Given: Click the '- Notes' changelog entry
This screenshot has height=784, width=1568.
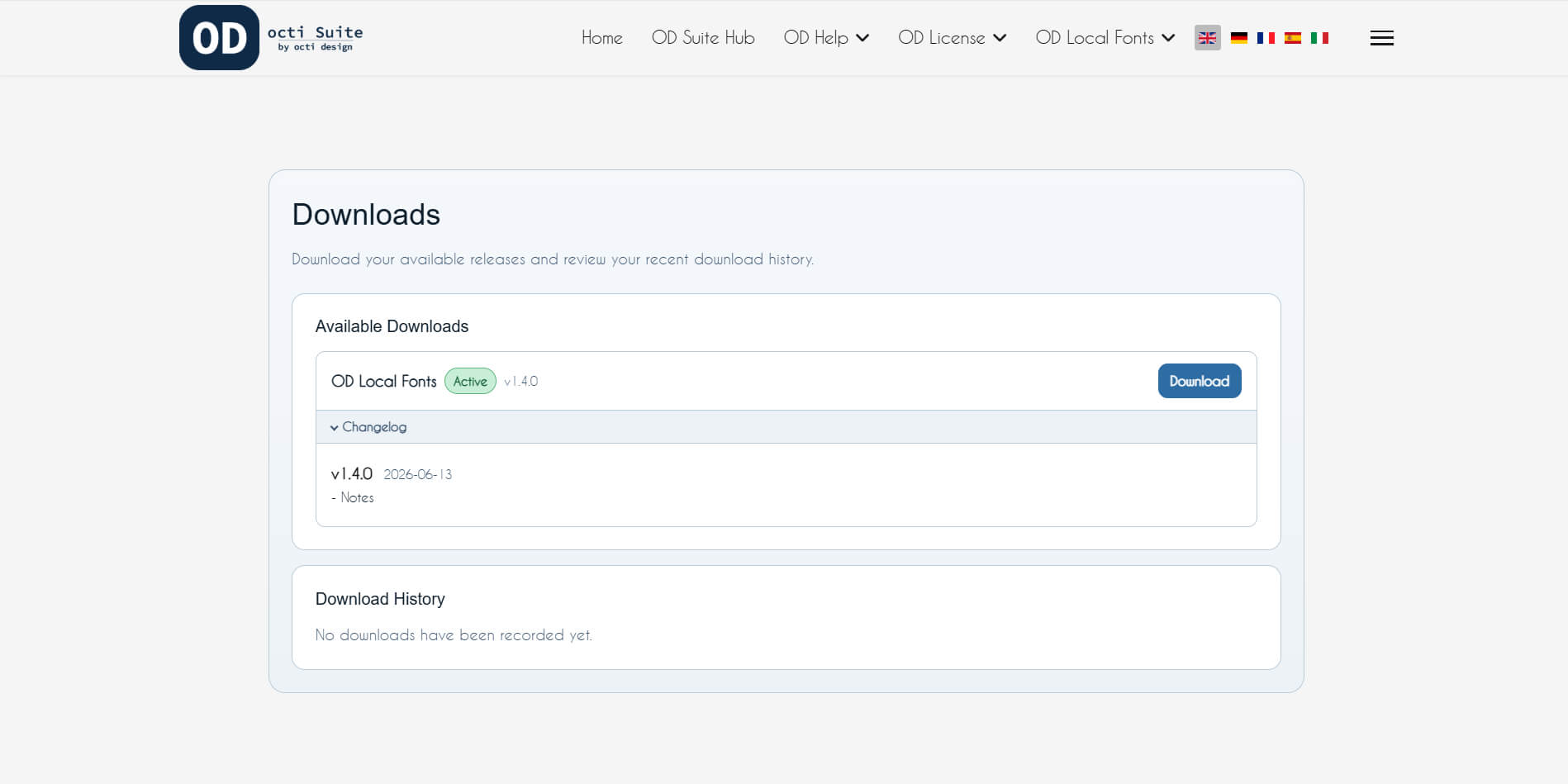Looking at the screenshot, I should click(353, 497).
